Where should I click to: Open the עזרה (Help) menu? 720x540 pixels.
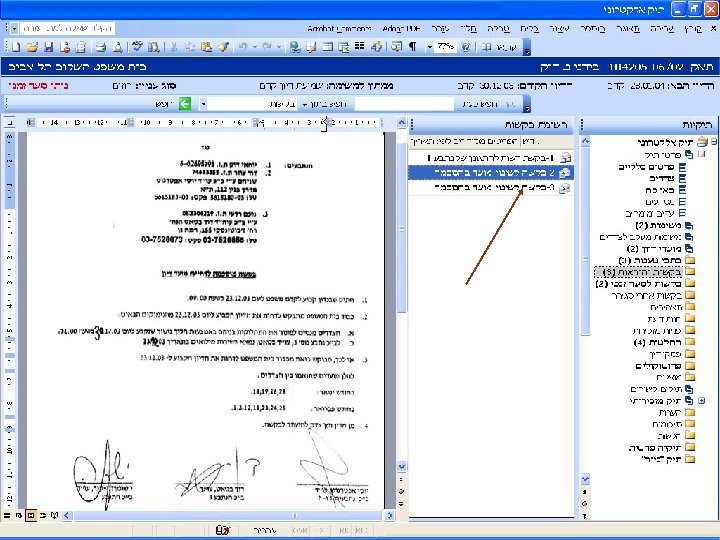[440, 28]
